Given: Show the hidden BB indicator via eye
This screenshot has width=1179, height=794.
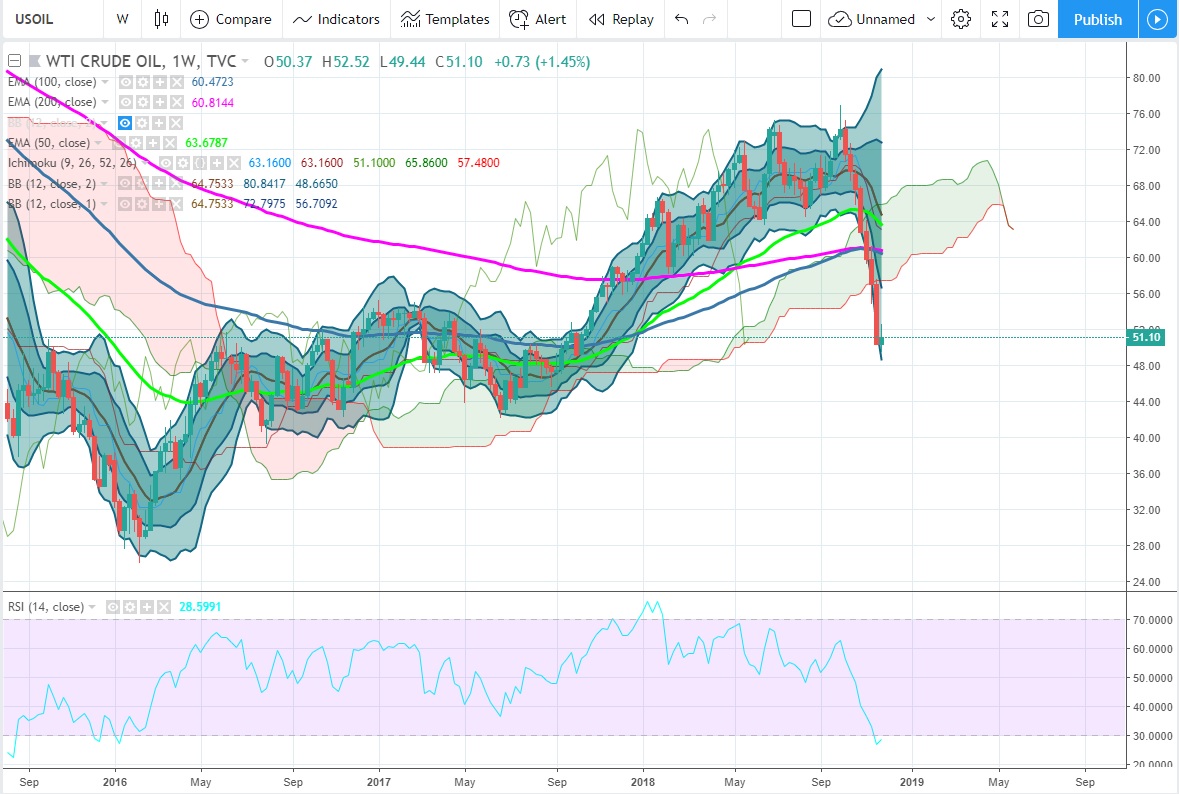Looking at the screenshot, I should [x=126, y=123].
